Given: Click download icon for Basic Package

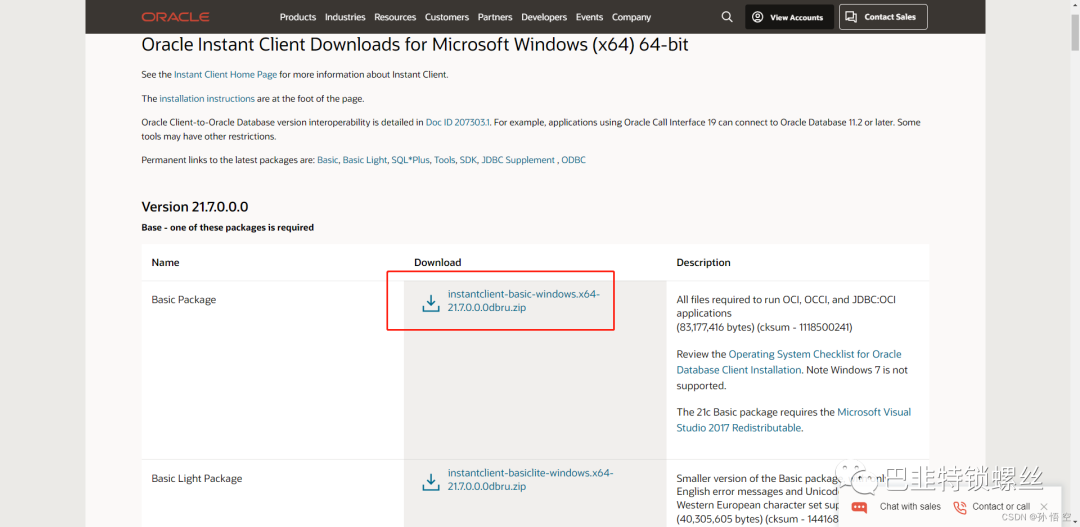Looking at the screenshot, I should 431,302.
